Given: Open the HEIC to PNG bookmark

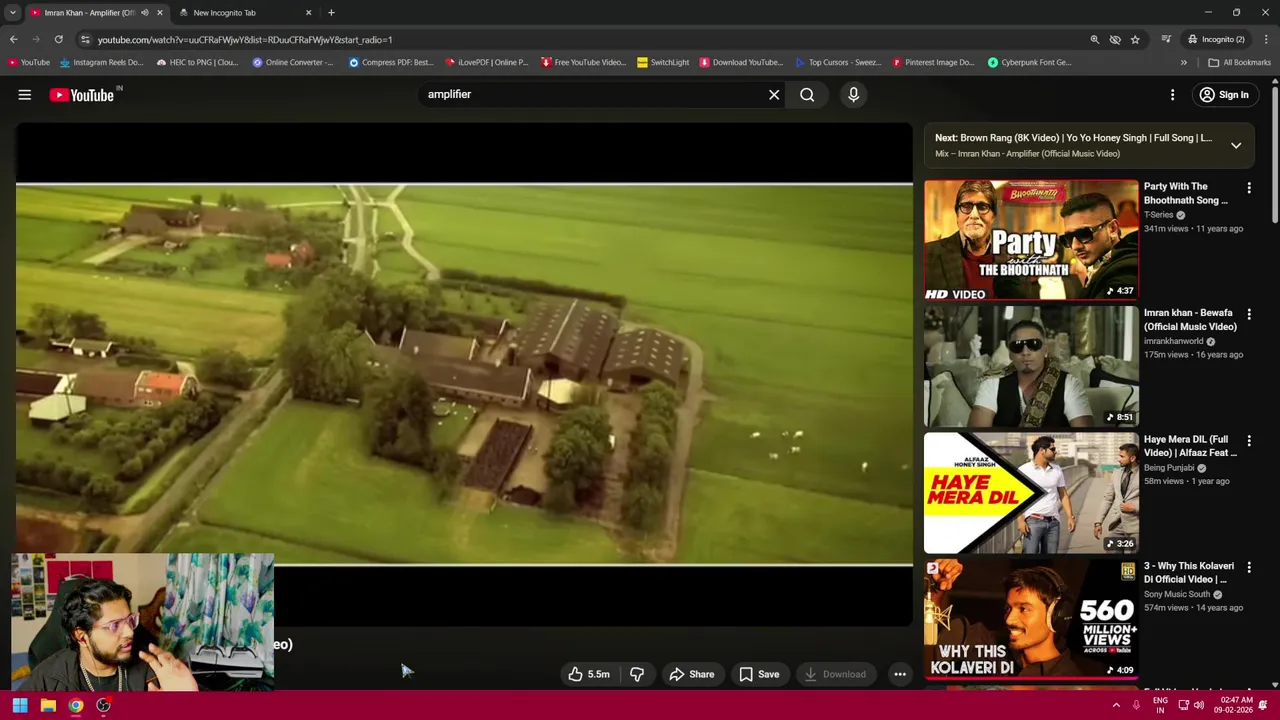Looking at the screenshot, I should tap(197, 62).
